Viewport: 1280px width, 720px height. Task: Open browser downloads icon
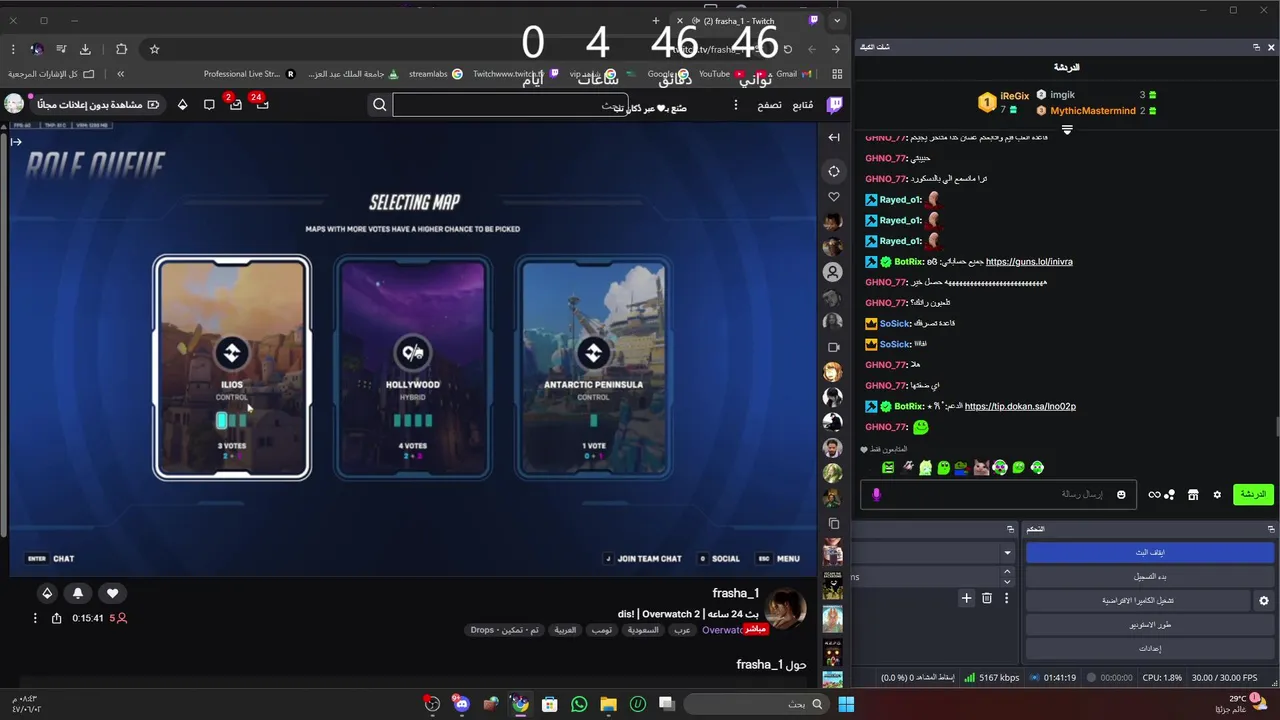(x=85, y=49)
